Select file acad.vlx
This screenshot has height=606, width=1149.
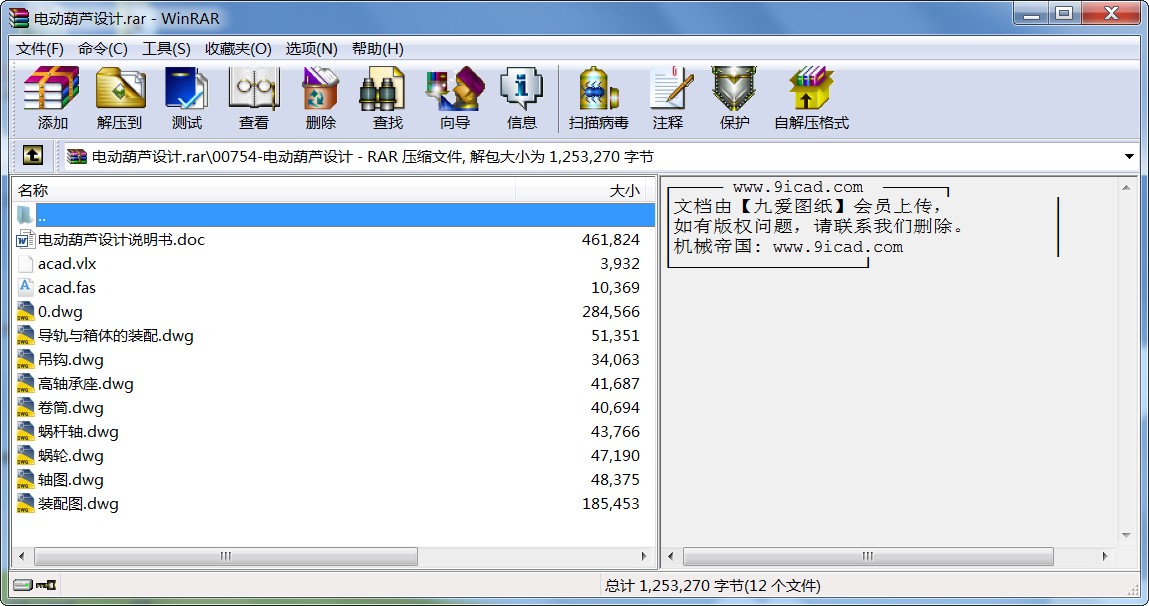pos(67,264)
